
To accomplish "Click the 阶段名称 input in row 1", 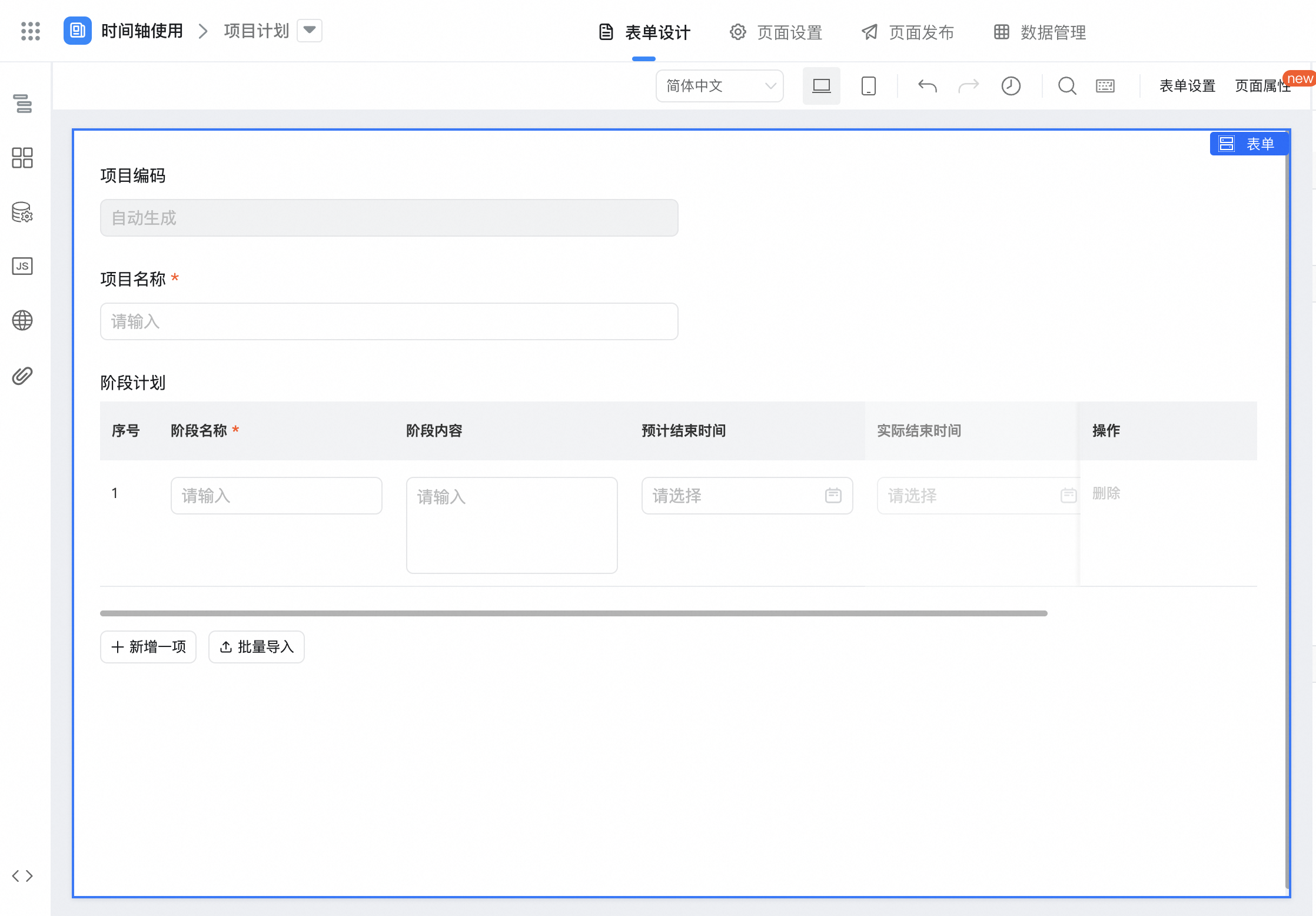I will point(277,496).
